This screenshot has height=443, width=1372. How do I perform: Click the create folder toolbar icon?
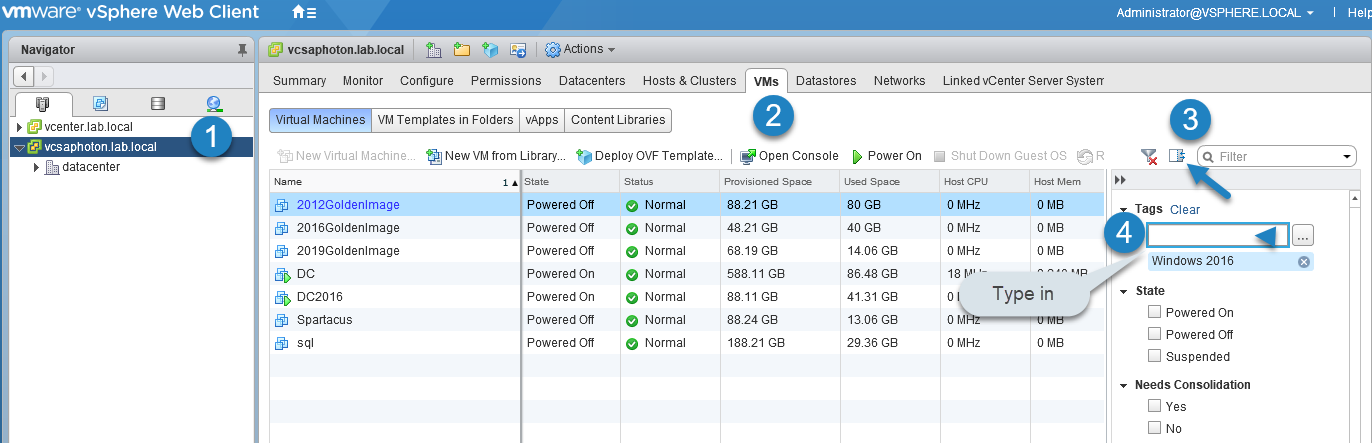coord(462,49)
